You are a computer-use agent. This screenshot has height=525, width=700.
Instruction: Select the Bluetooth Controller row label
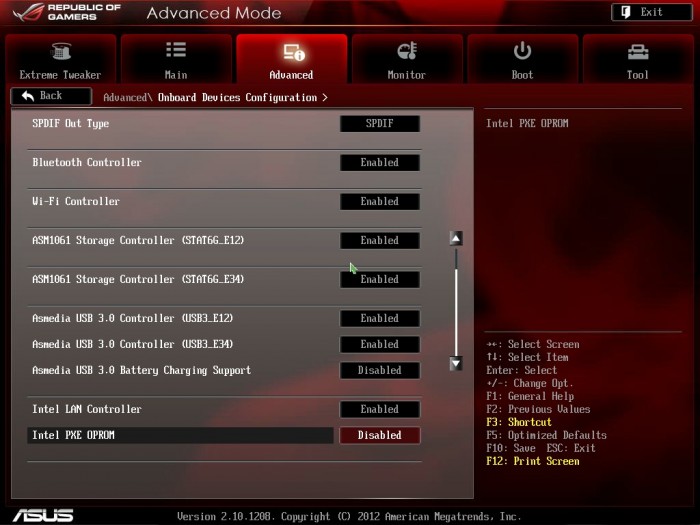(x=87, y=162)
